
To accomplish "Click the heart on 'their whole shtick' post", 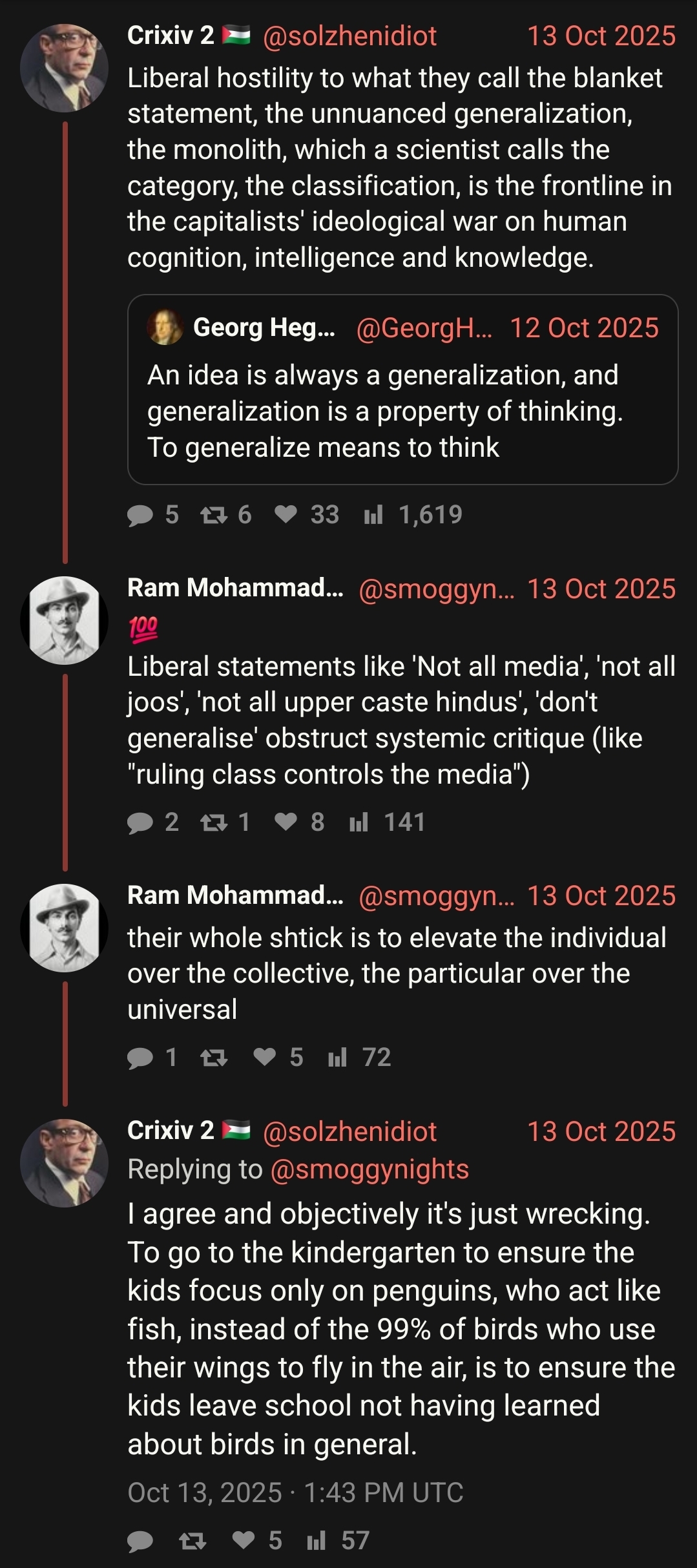I will [x=264, y=1057].
